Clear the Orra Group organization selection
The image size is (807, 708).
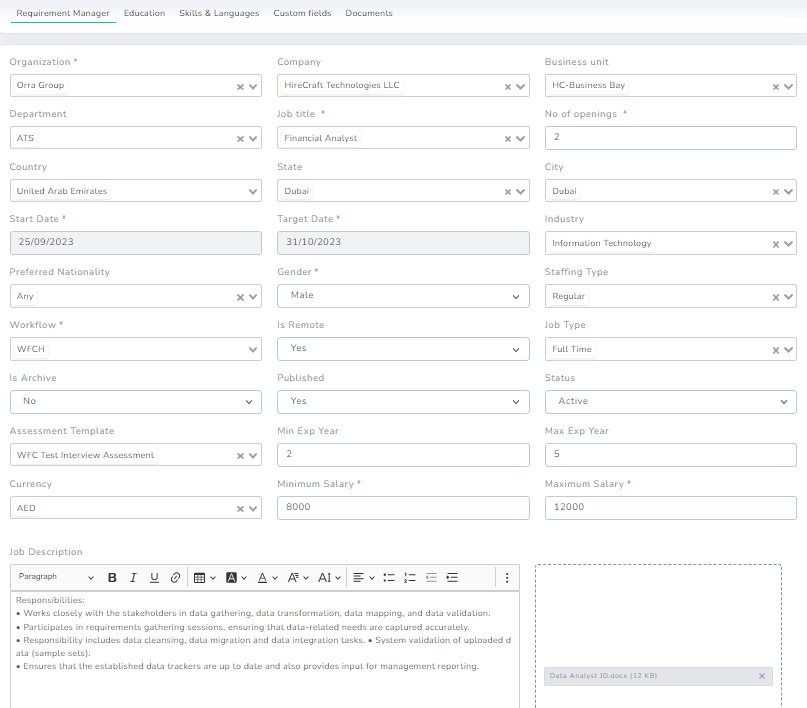[241, 85]
